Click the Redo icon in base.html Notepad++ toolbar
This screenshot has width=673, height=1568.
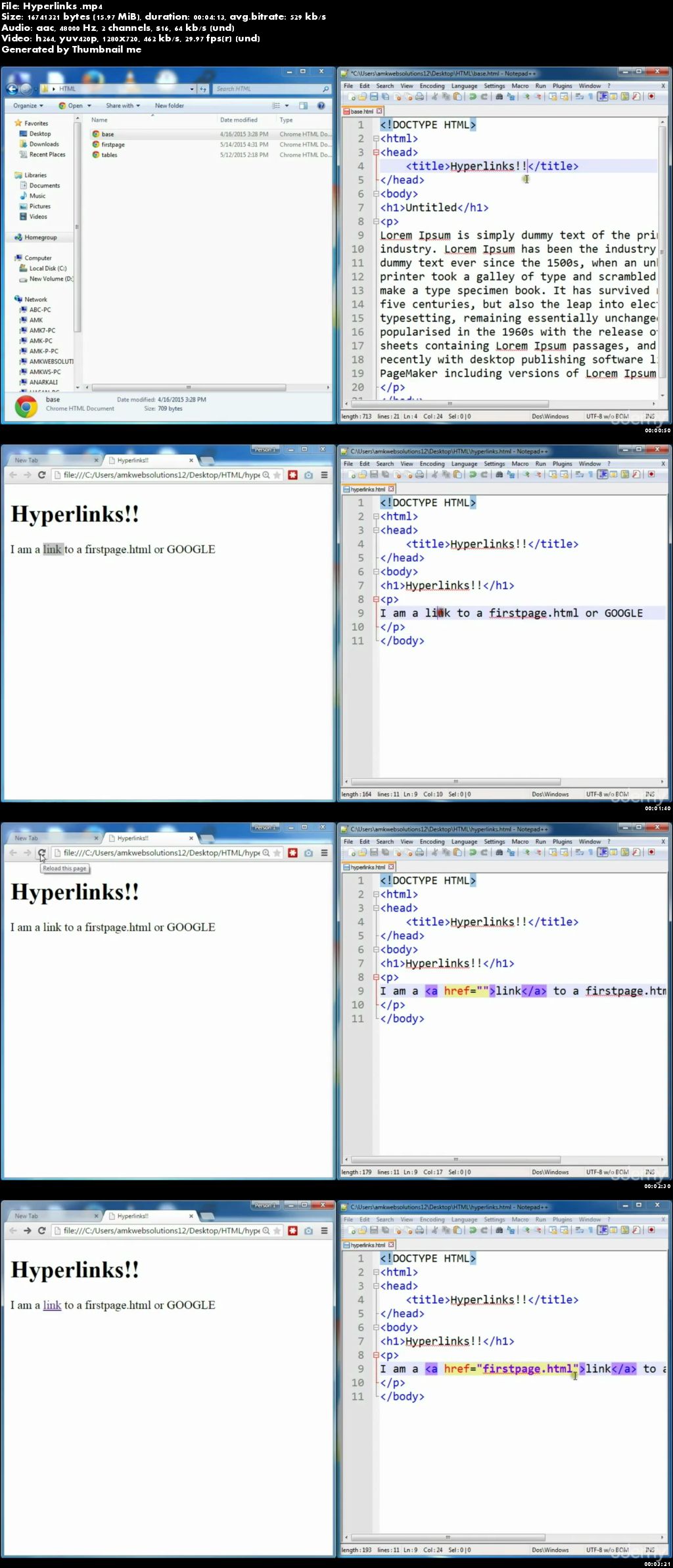coord(484,97)
